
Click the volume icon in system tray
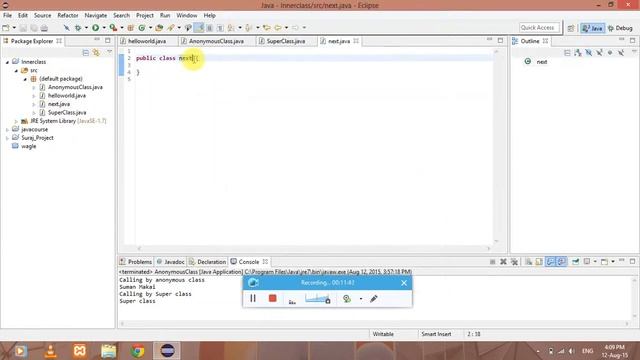pyautogui.click(x=572, y=351)
